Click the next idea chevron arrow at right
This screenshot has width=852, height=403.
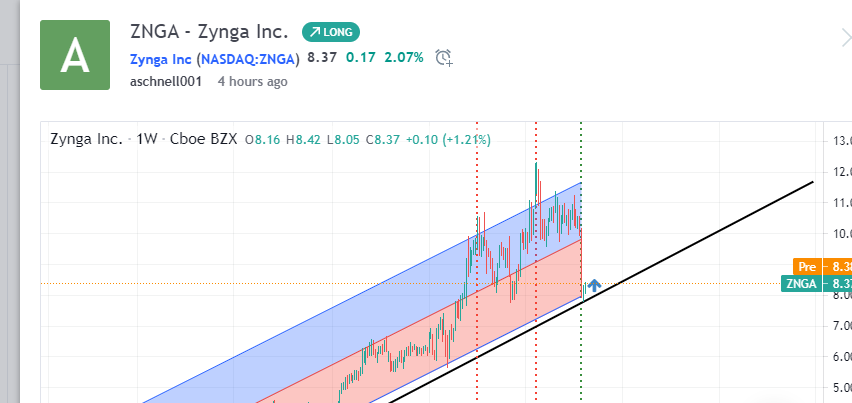(845, 38)
